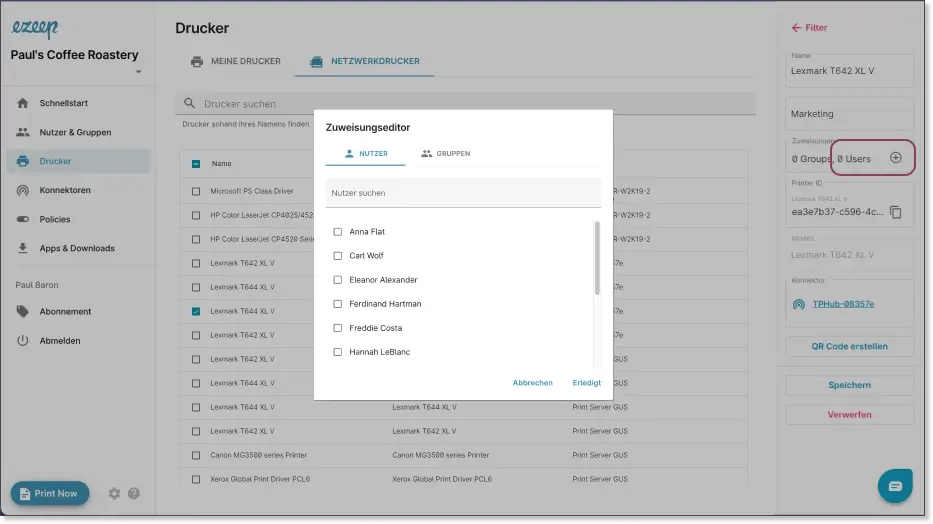Switch to the Meine Drucker tab
The image size is (933, 524).
coord(235,61)
